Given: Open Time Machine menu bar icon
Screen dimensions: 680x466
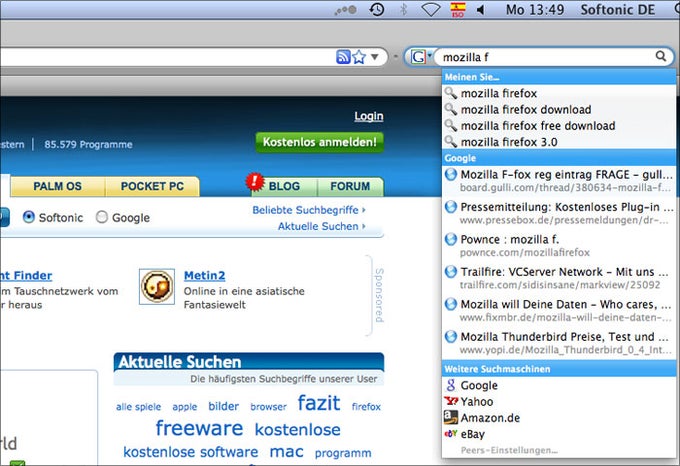Looking at the screenshot, I should pos(377,9).
